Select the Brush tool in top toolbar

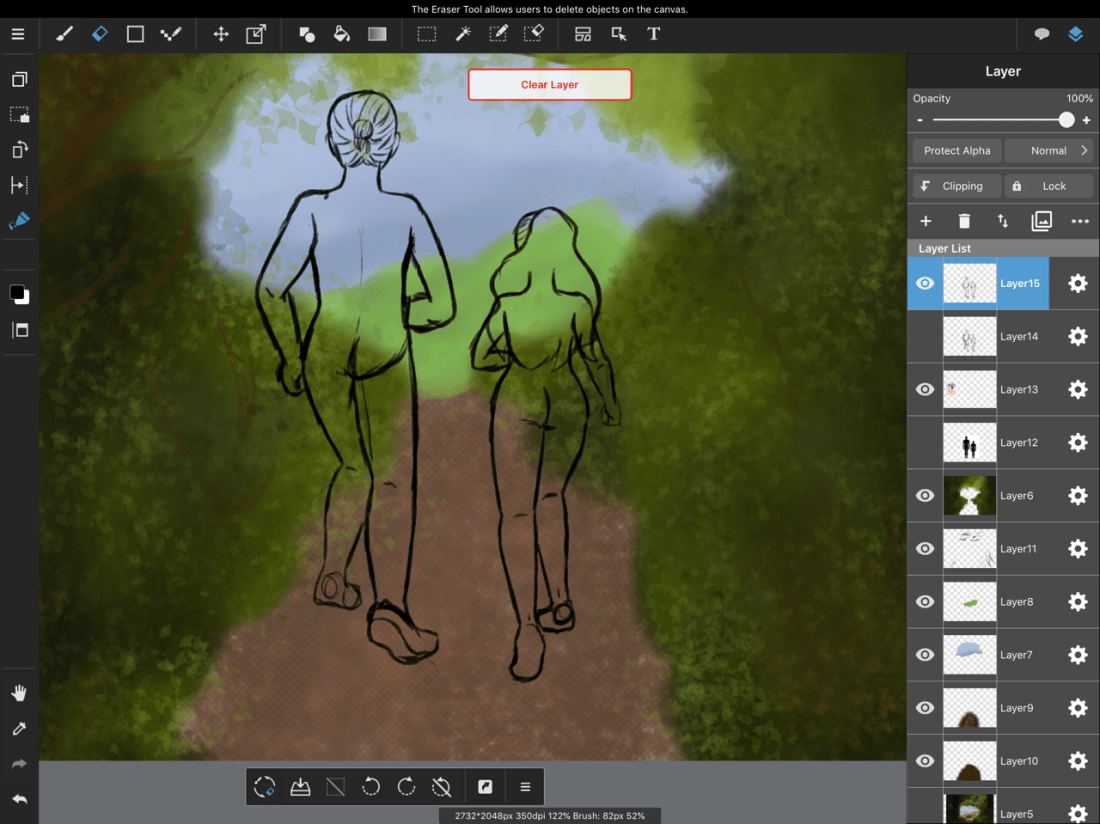[x=64, y=34]
